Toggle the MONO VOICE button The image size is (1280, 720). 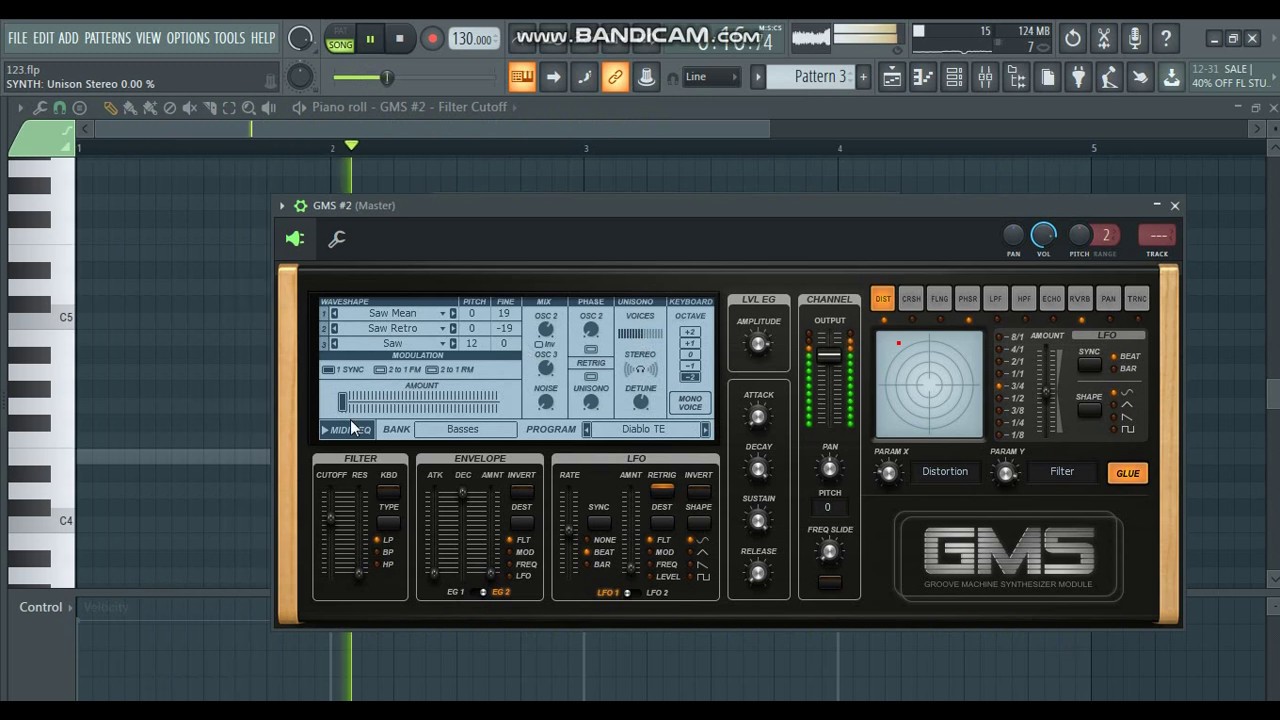pos(690,403)
